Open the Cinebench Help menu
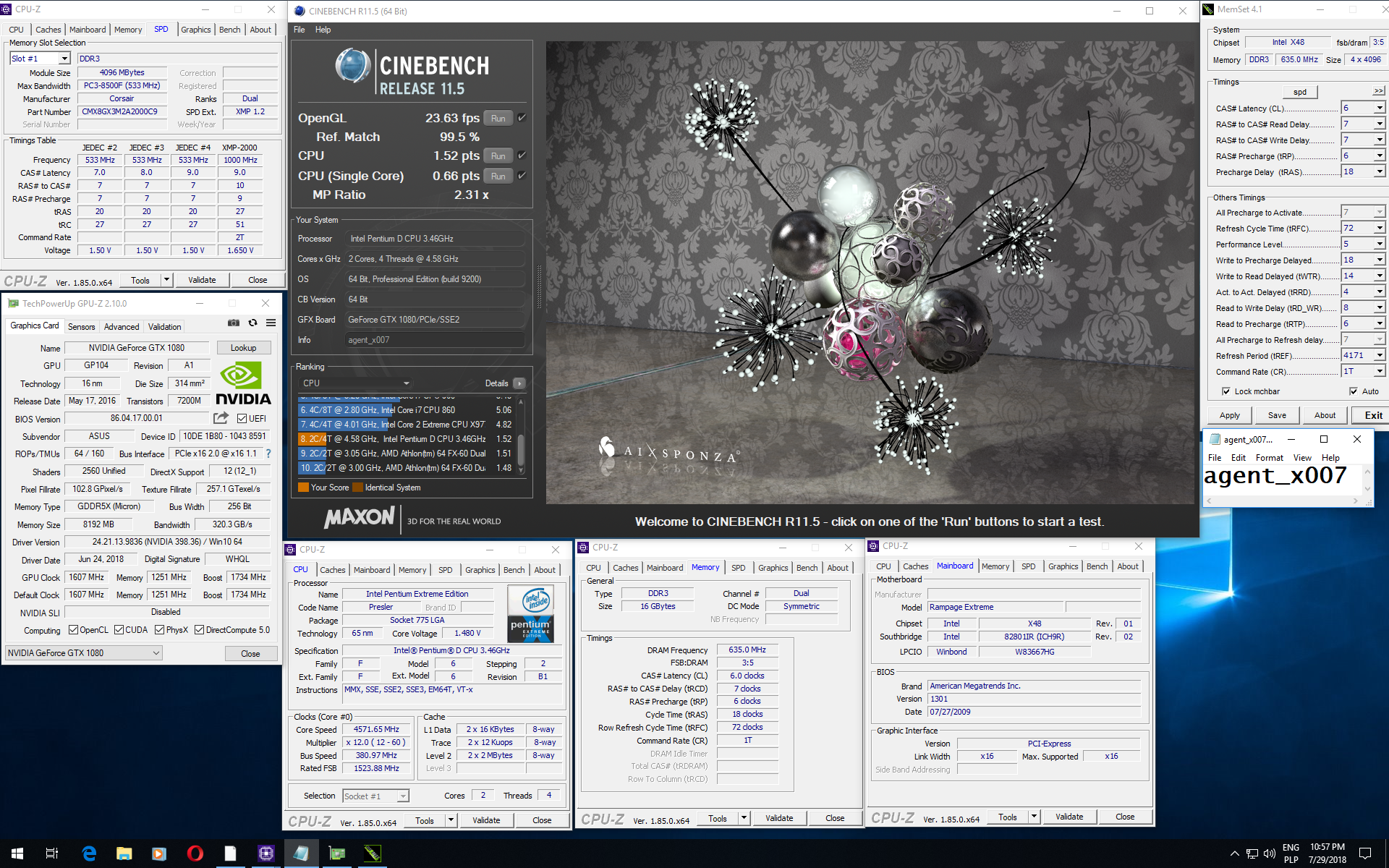The height and width of the screenshot is (868, 1389). point(323,30)
